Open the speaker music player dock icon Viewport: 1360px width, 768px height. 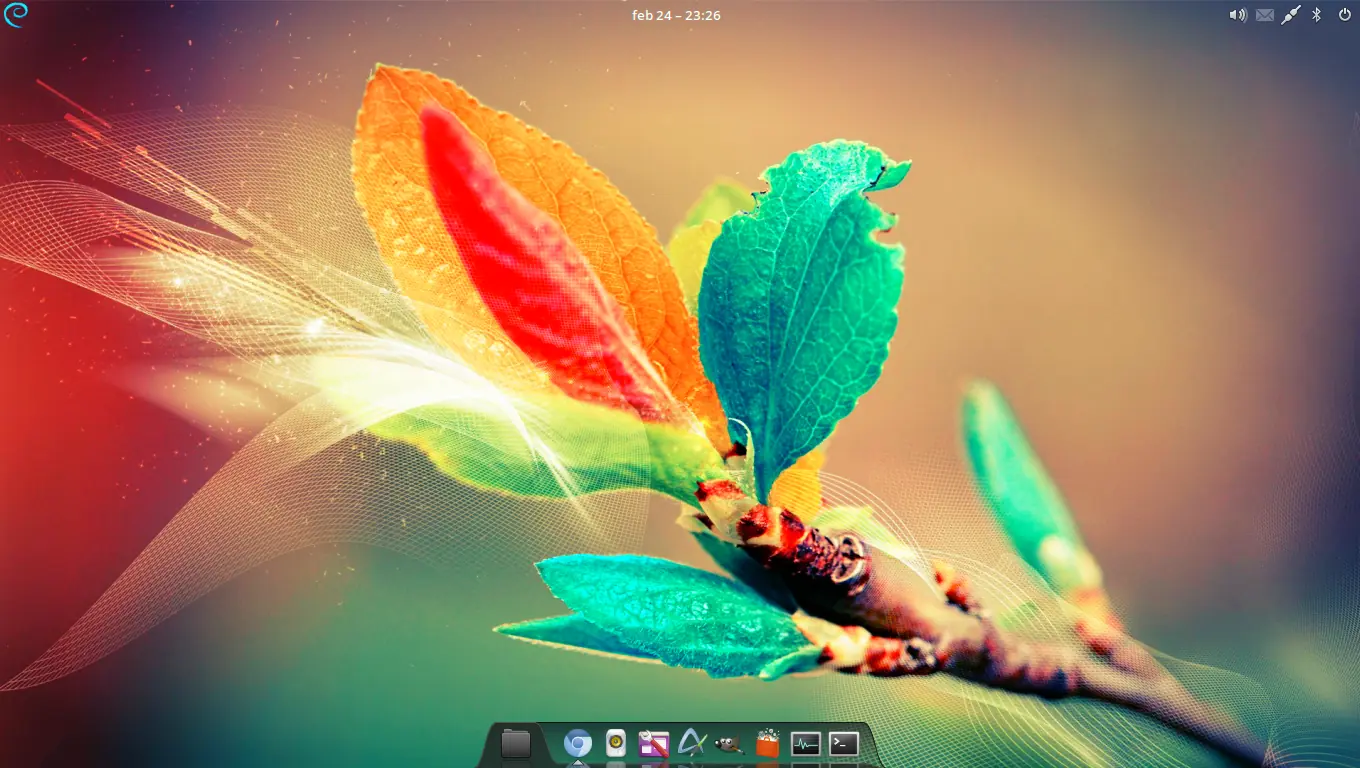[x=616, y=743]
